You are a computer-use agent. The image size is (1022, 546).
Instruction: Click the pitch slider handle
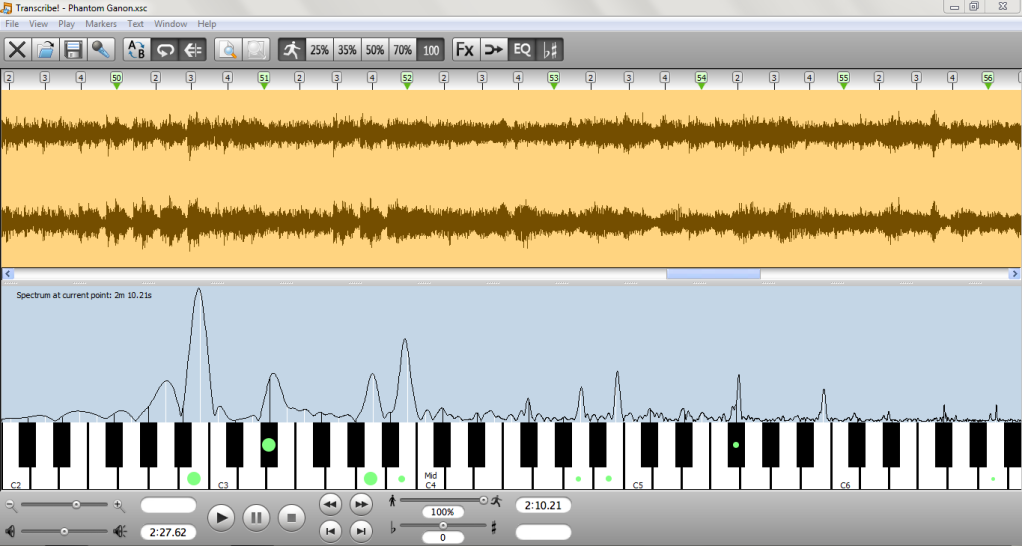[443, 525]
